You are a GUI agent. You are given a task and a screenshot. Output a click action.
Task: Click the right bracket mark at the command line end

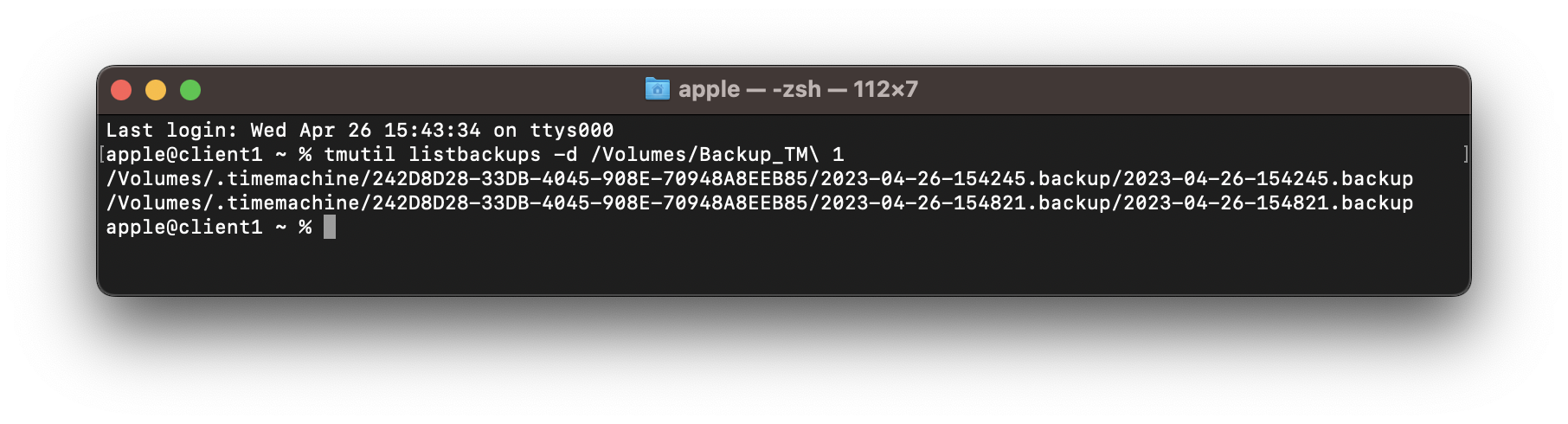[x=1466, y=154]
